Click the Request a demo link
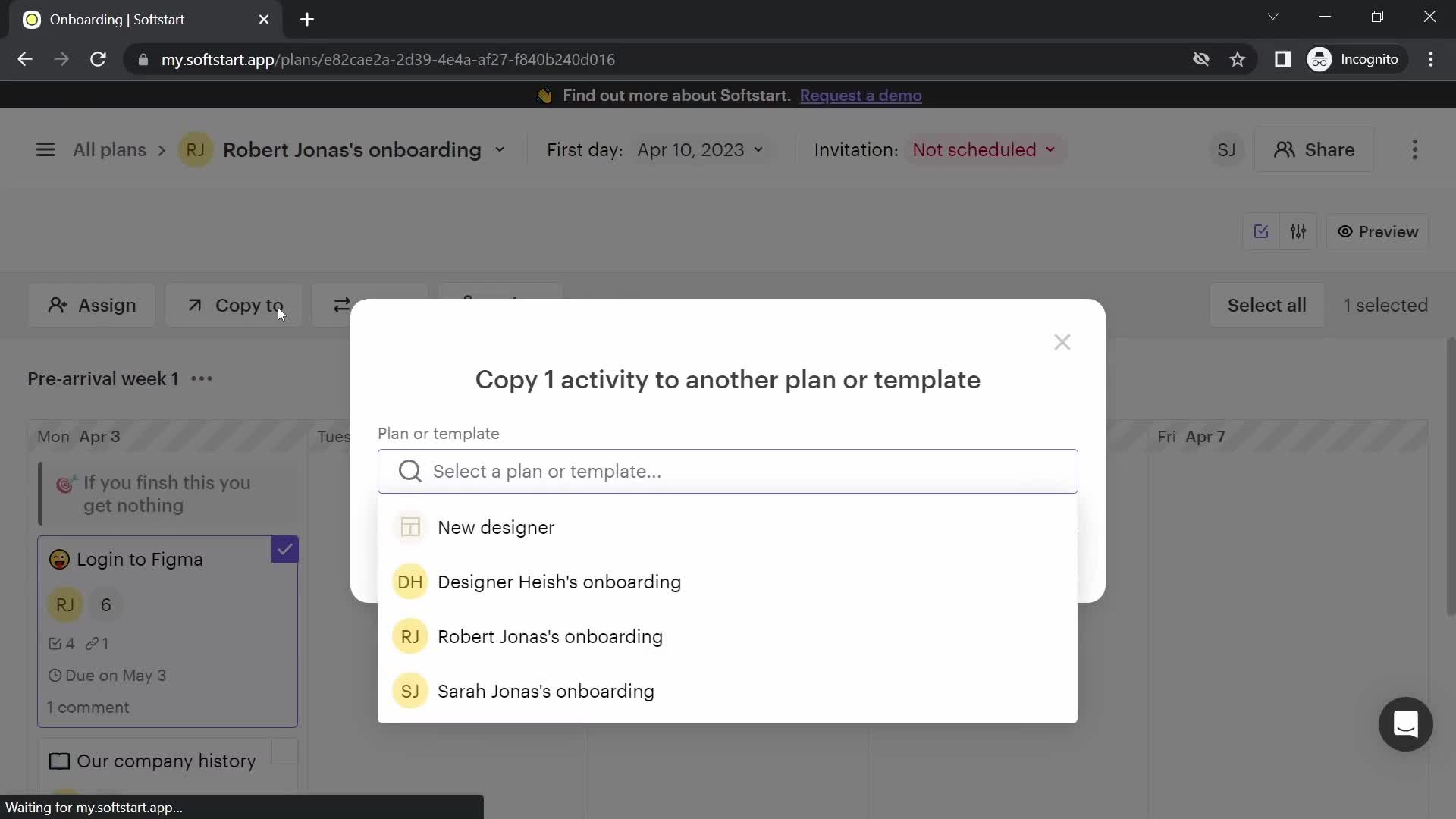Screen dimensions: 1456x819 pos(861,95)
